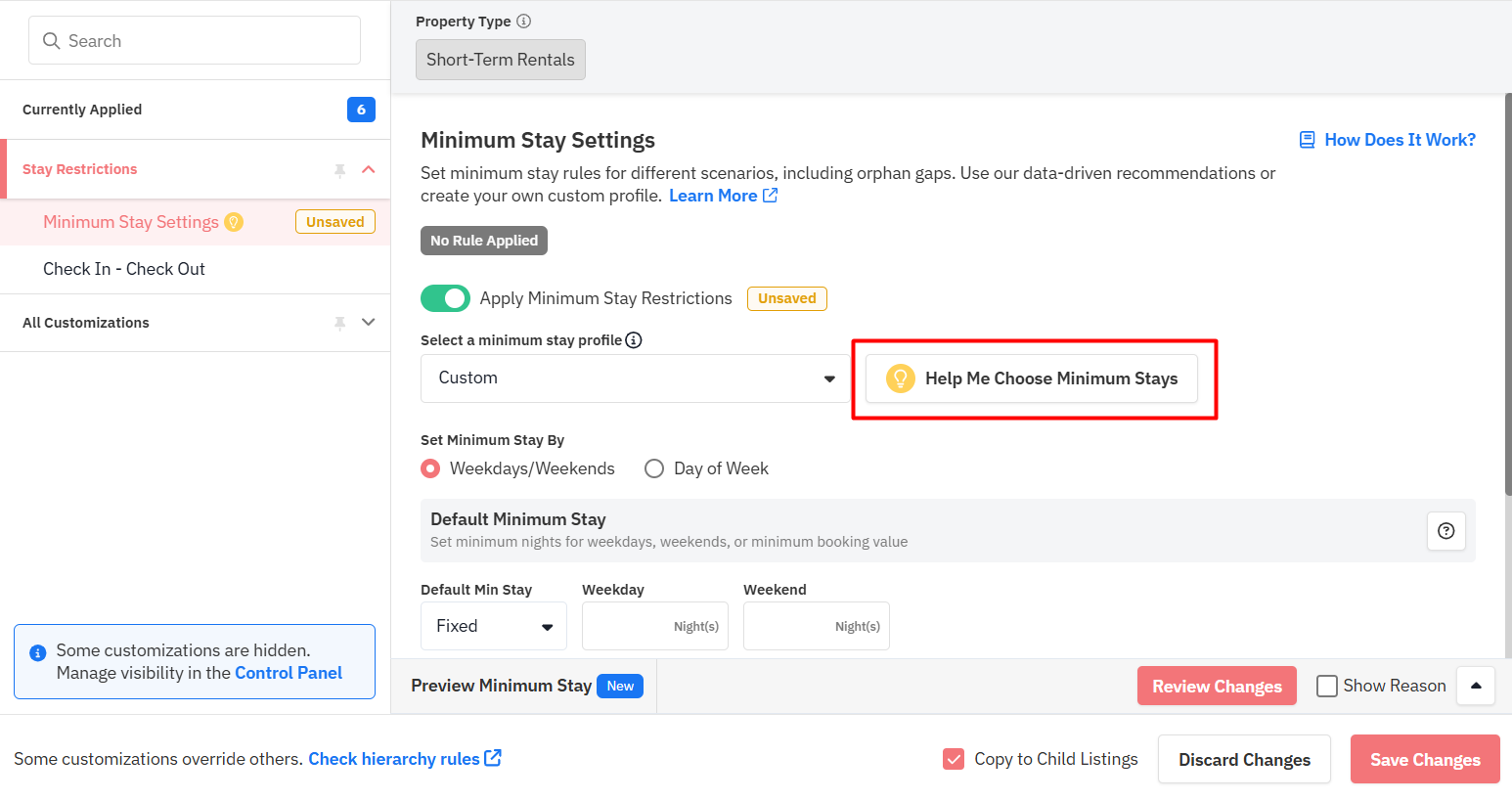Click external link icon after hierarchy rules
Screen dimensions: 1512x801
[x=493, y=758]
